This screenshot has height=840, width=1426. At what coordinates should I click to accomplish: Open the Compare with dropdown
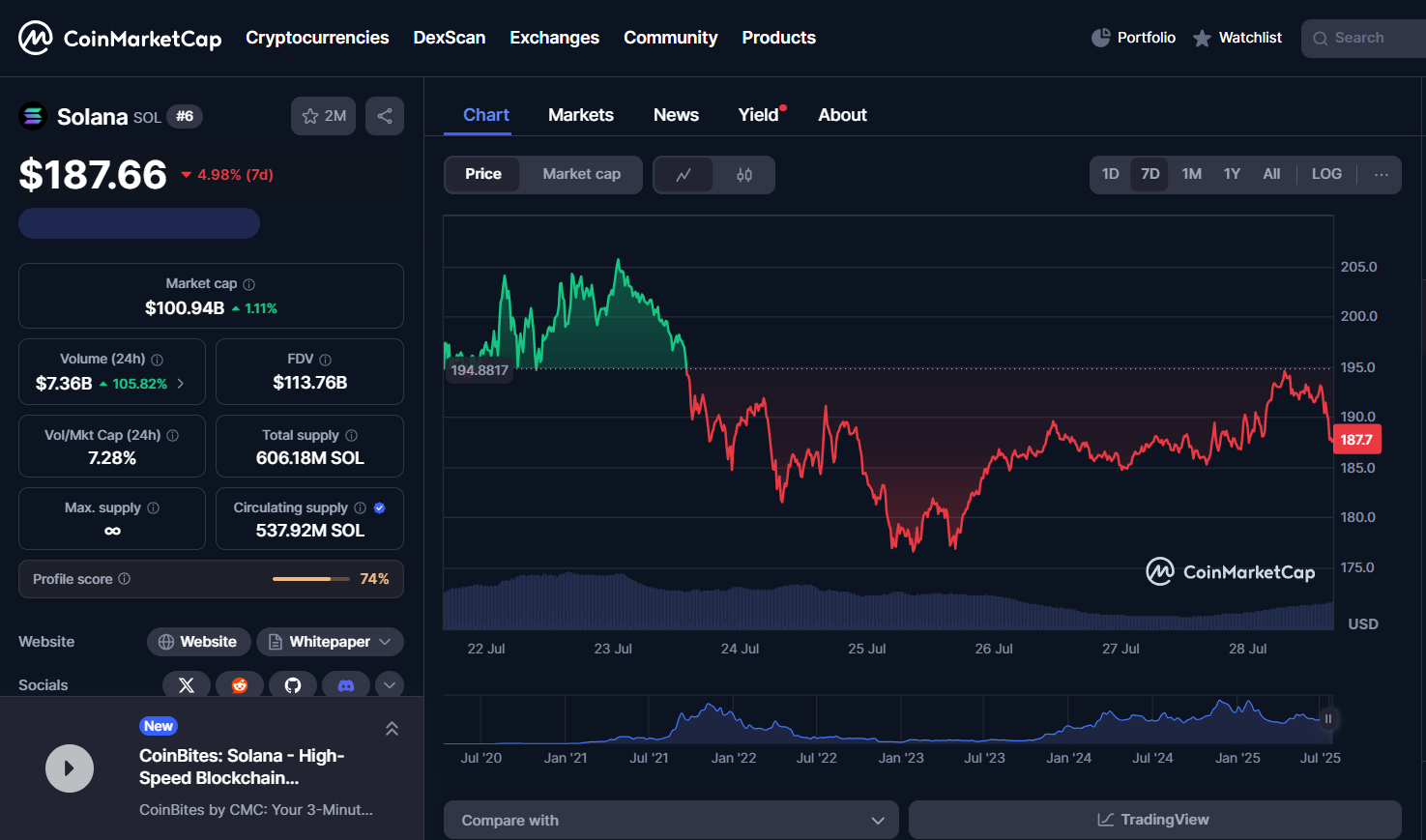click(671, 820)
